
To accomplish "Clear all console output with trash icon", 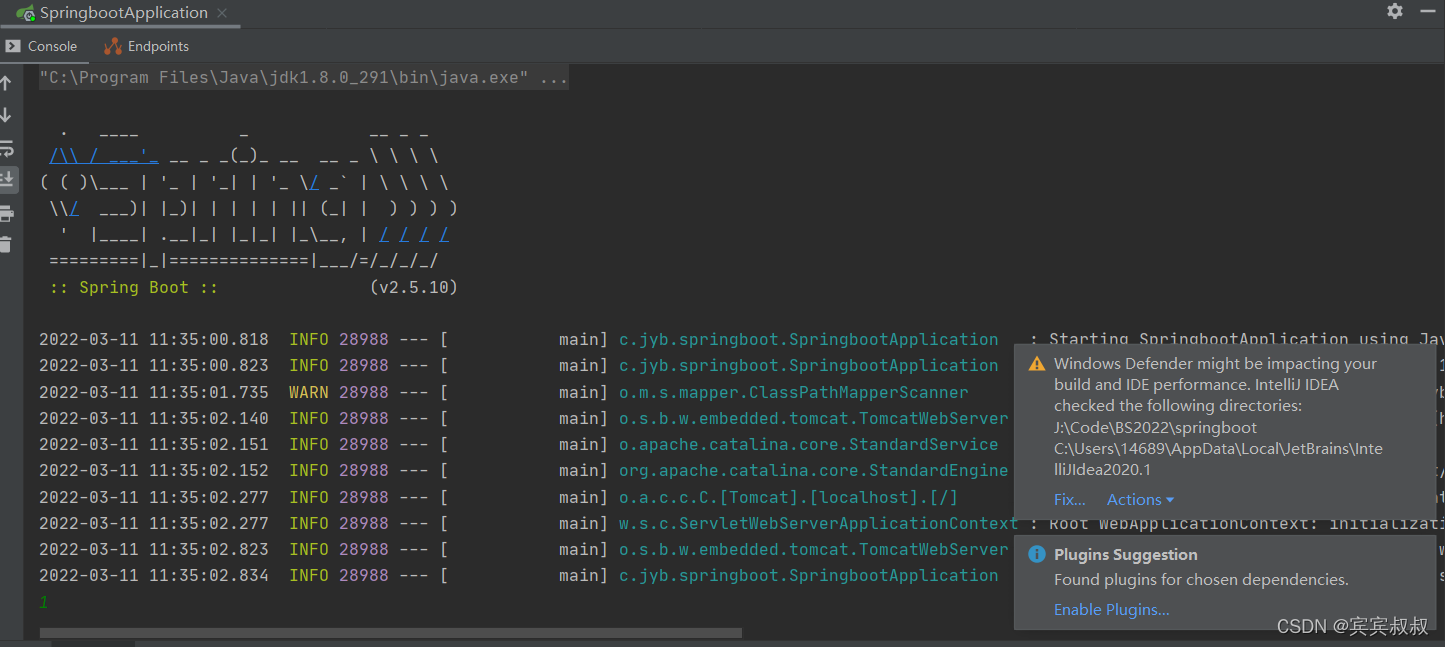I will 6,244.
